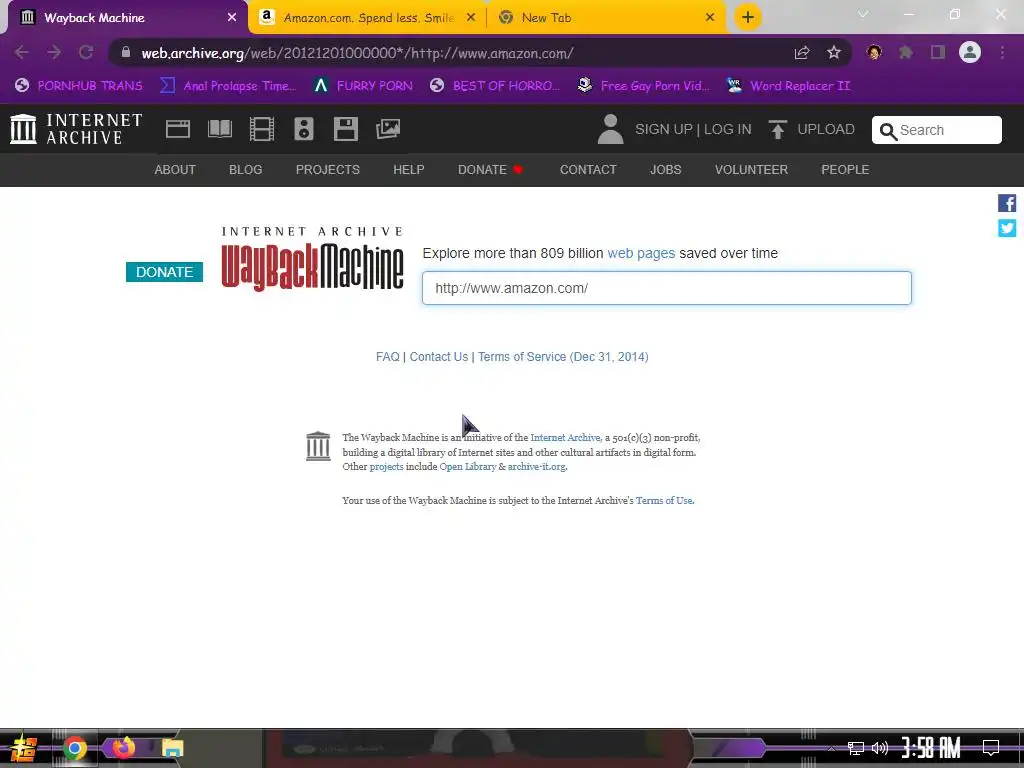
Task: Open the HELP menu item
Action: click(409, 170)
